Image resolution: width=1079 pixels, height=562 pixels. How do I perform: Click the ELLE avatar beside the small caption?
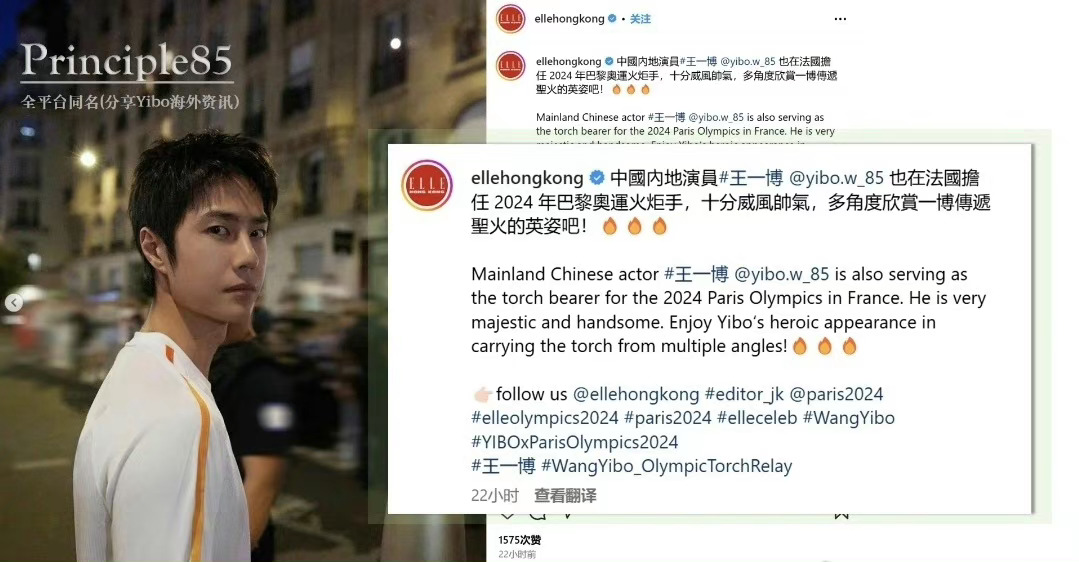[x=511, y=66]
